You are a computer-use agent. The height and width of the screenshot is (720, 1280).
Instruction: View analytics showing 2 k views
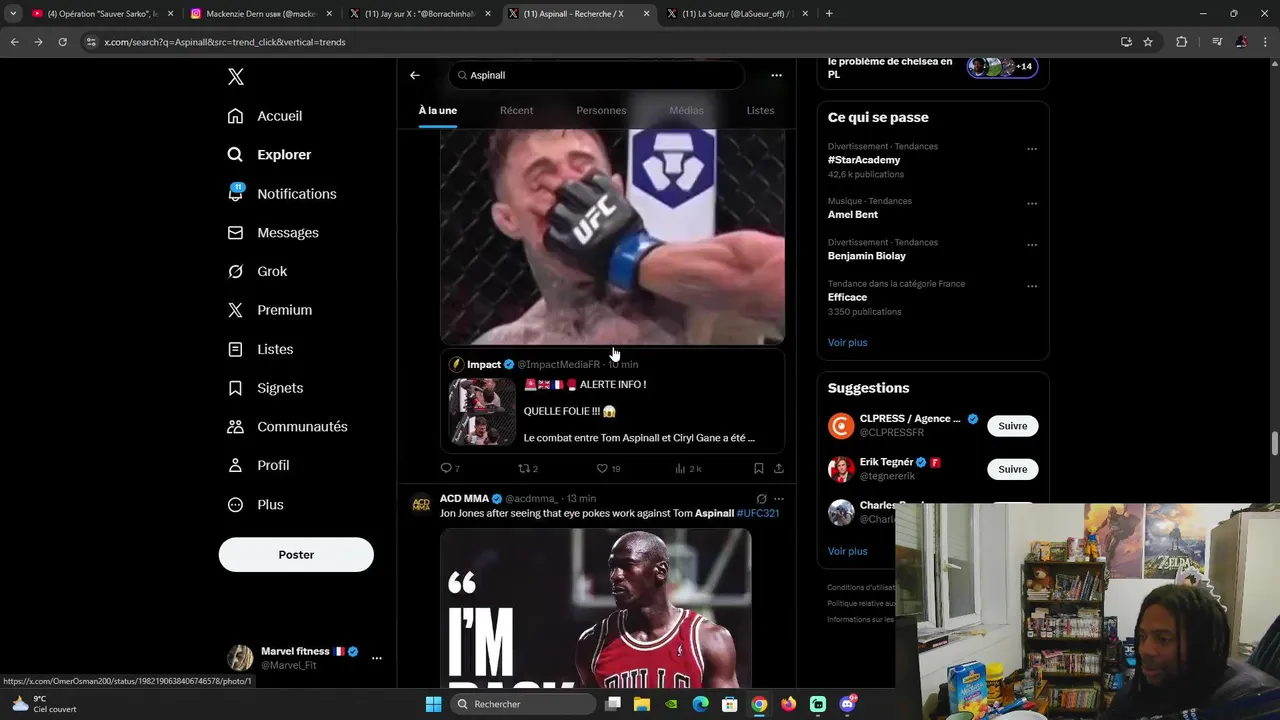(x=688, y=469)
